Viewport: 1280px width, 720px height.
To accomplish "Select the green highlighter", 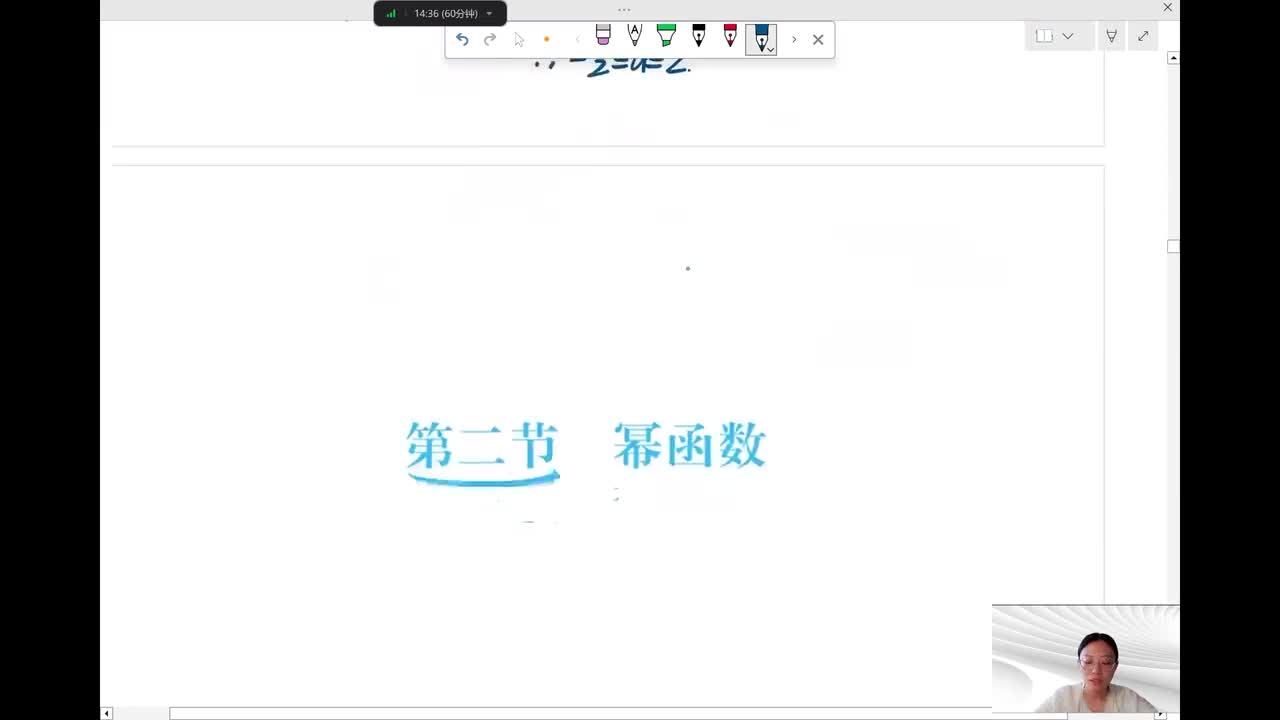I will point(666,36).
